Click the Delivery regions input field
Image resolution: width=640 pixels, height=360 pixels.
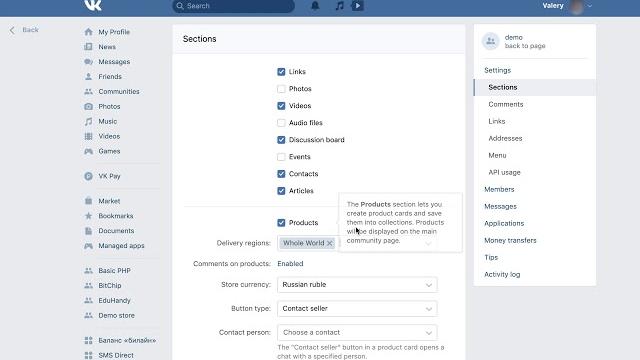[x=357, y=243]
